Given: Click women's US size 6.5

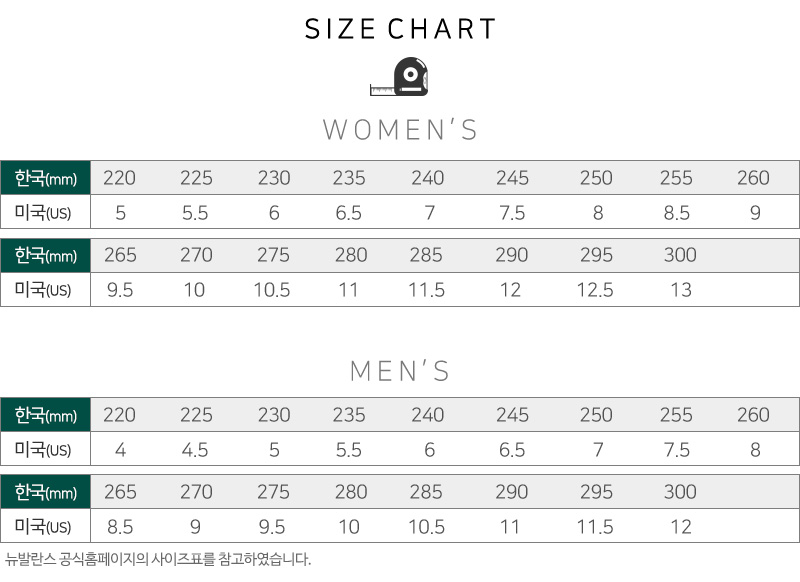Looking at the screenshot, I should pyautogui.click(x=348, y=213).
